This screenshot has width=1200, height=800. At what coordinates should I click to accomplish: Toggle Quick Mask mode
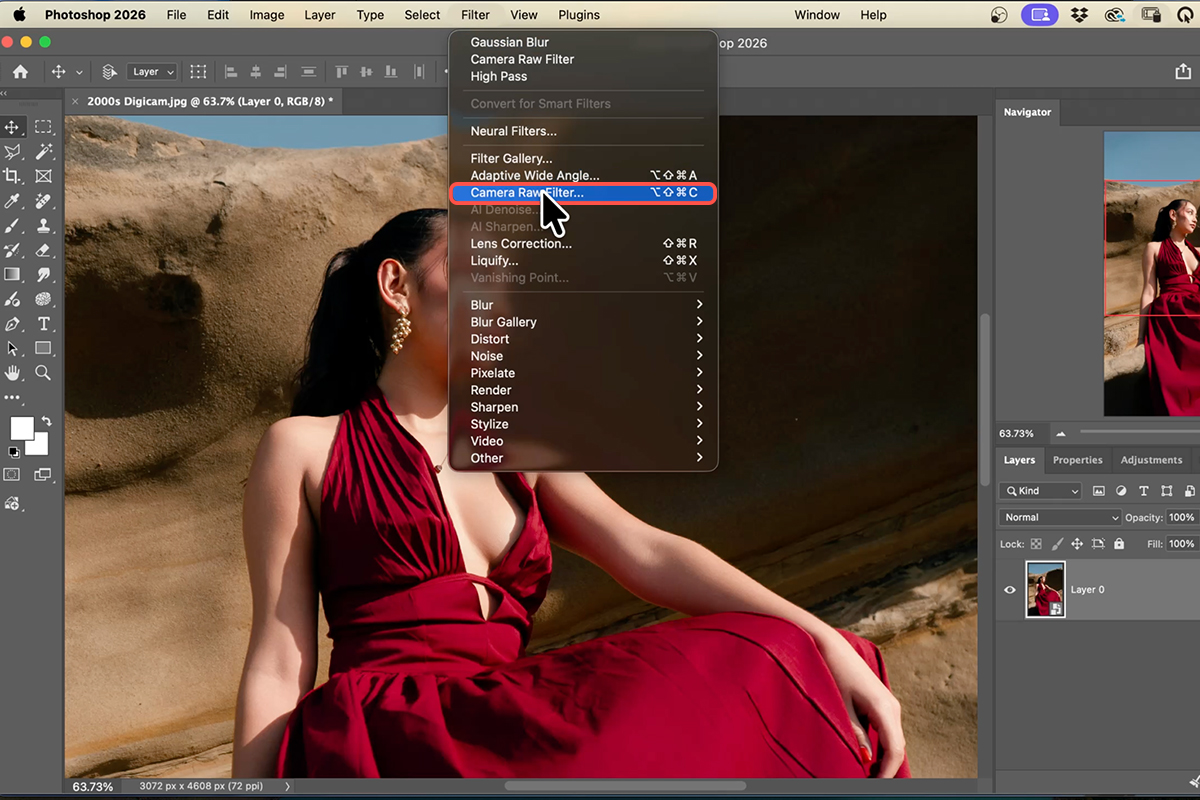click(13, 475)
